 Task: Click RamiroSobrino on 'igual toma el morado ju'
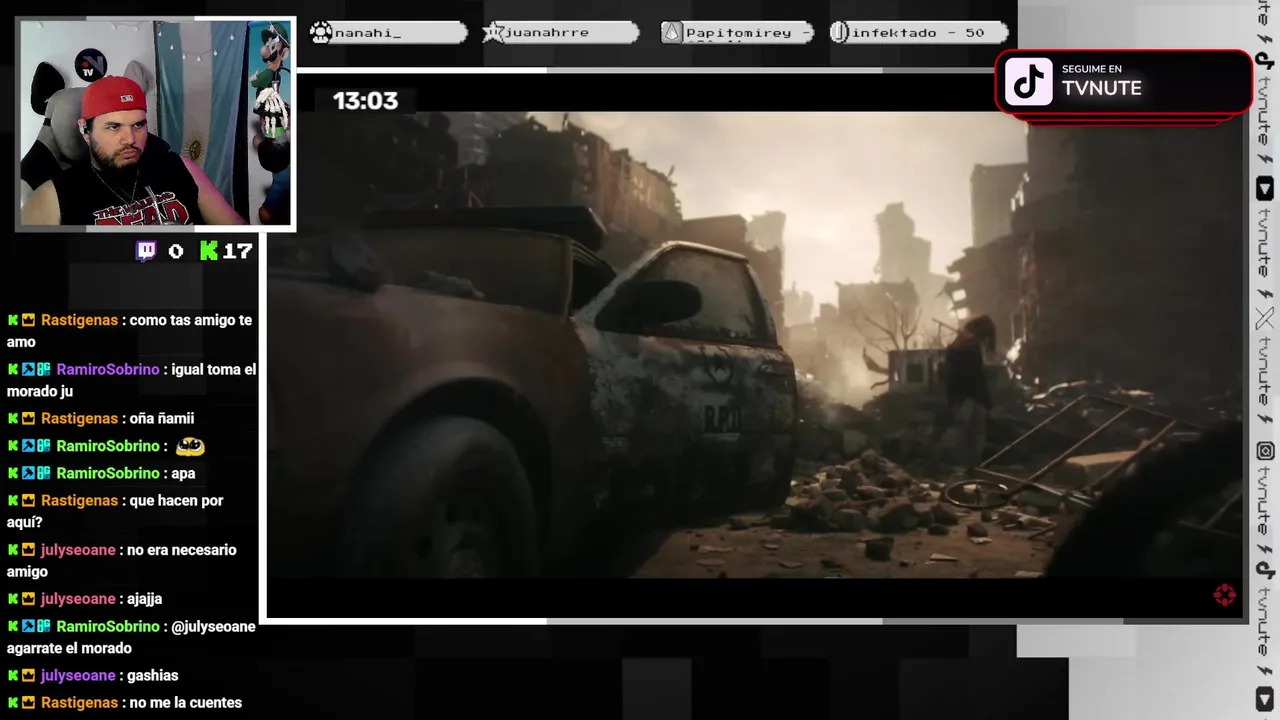coord(108,370)
